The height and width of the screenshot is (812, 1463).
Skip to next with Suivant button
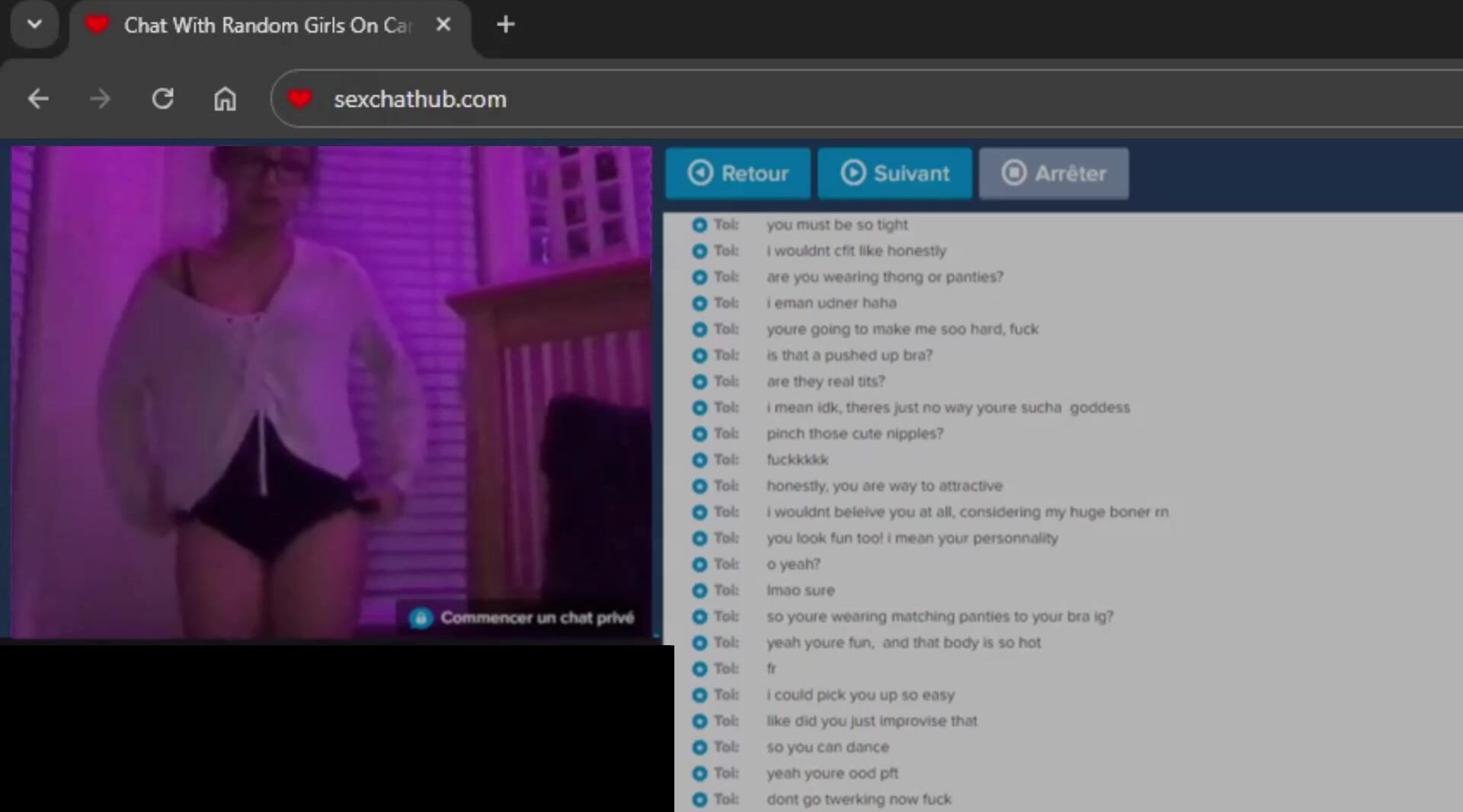click(x=895, y=174)
